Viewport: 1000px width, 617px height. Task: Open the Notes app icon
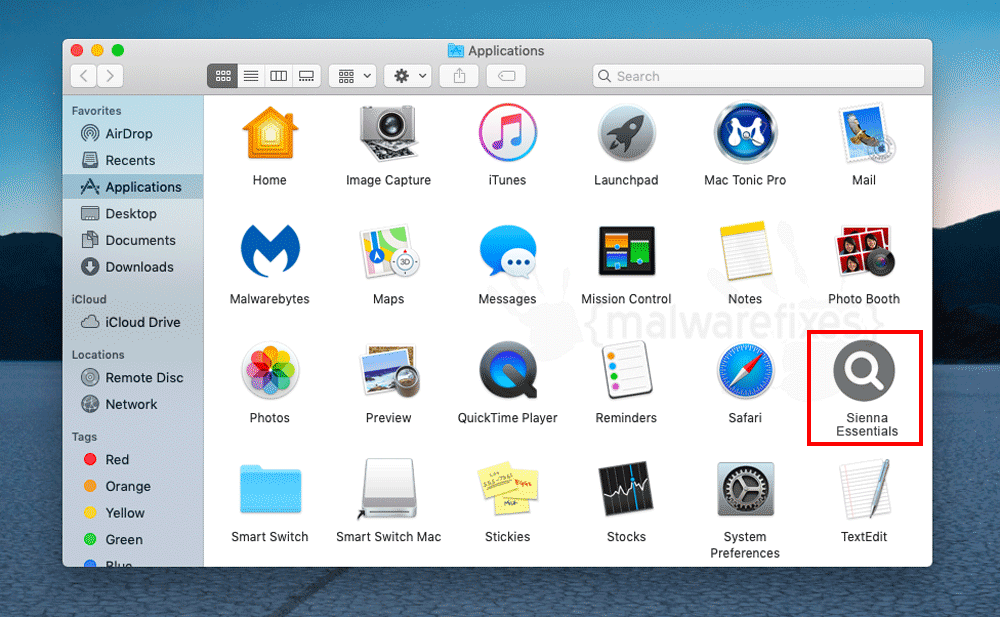pos(745,251)
